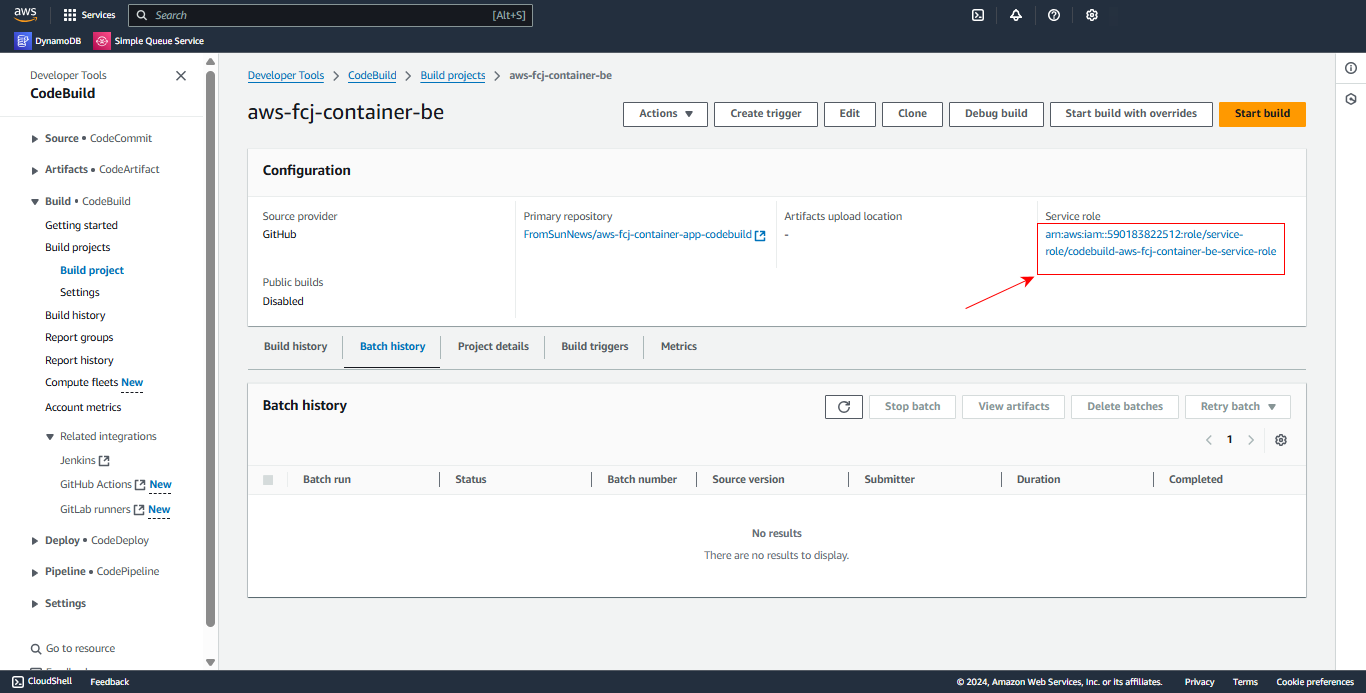
Task: Switch to the Build history tab
Action: [x=295, y=347]
